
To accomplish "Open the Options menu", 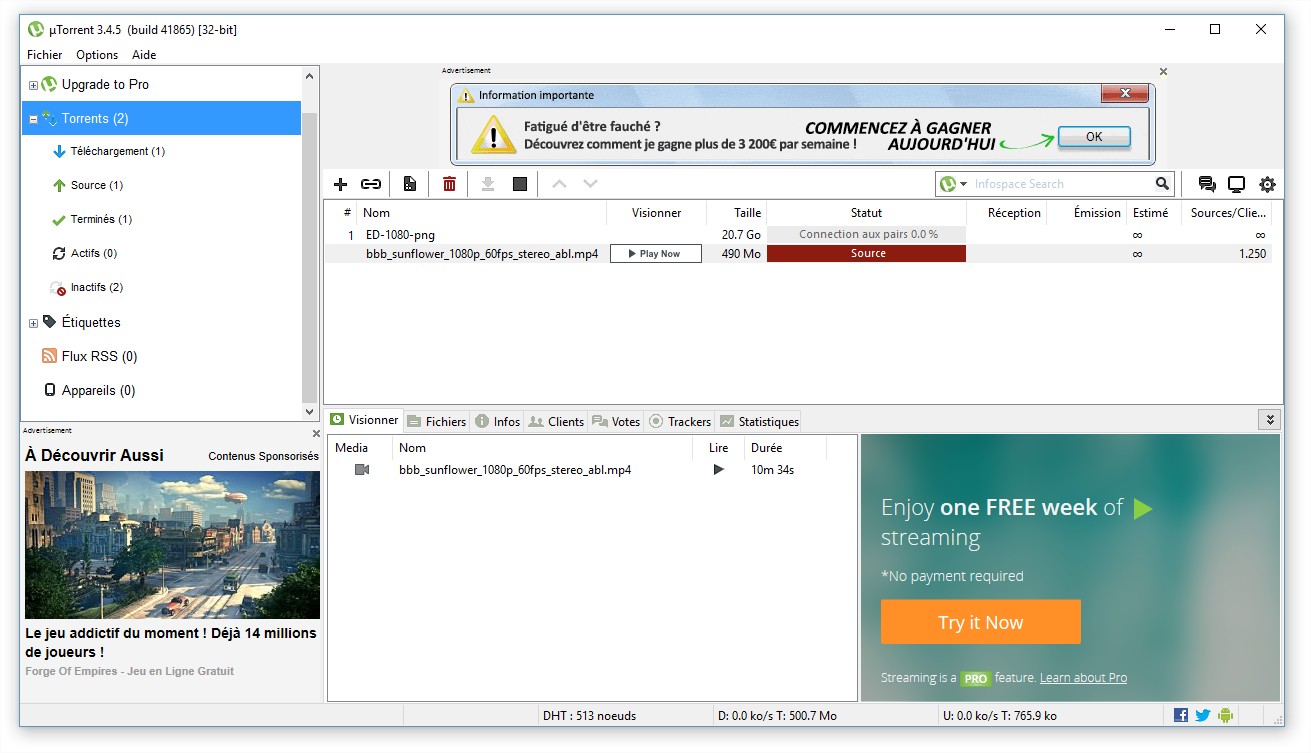I will [97, 55].
